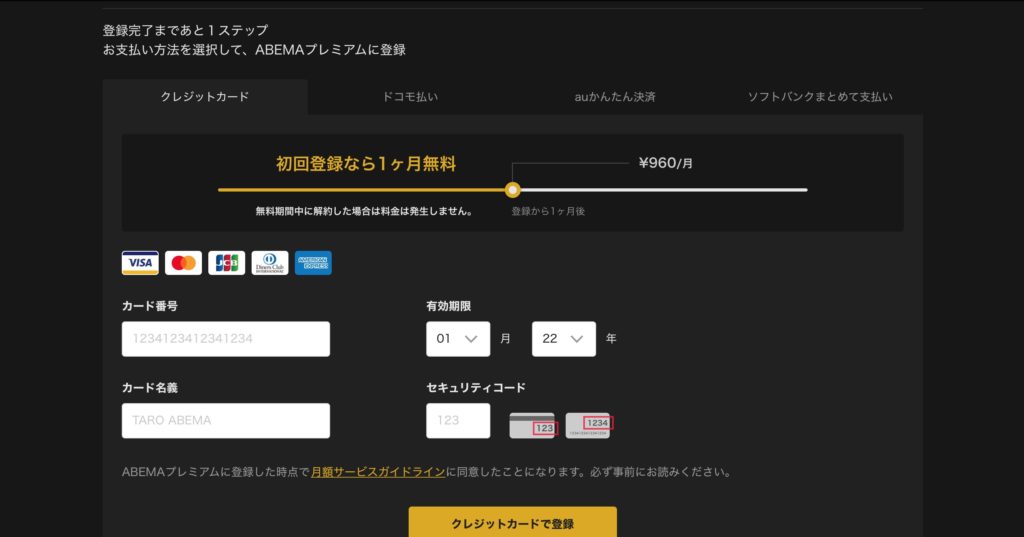Click the 有効期限 label
The width and height of the screenshot is (1024, 537).
pos(449,306)
